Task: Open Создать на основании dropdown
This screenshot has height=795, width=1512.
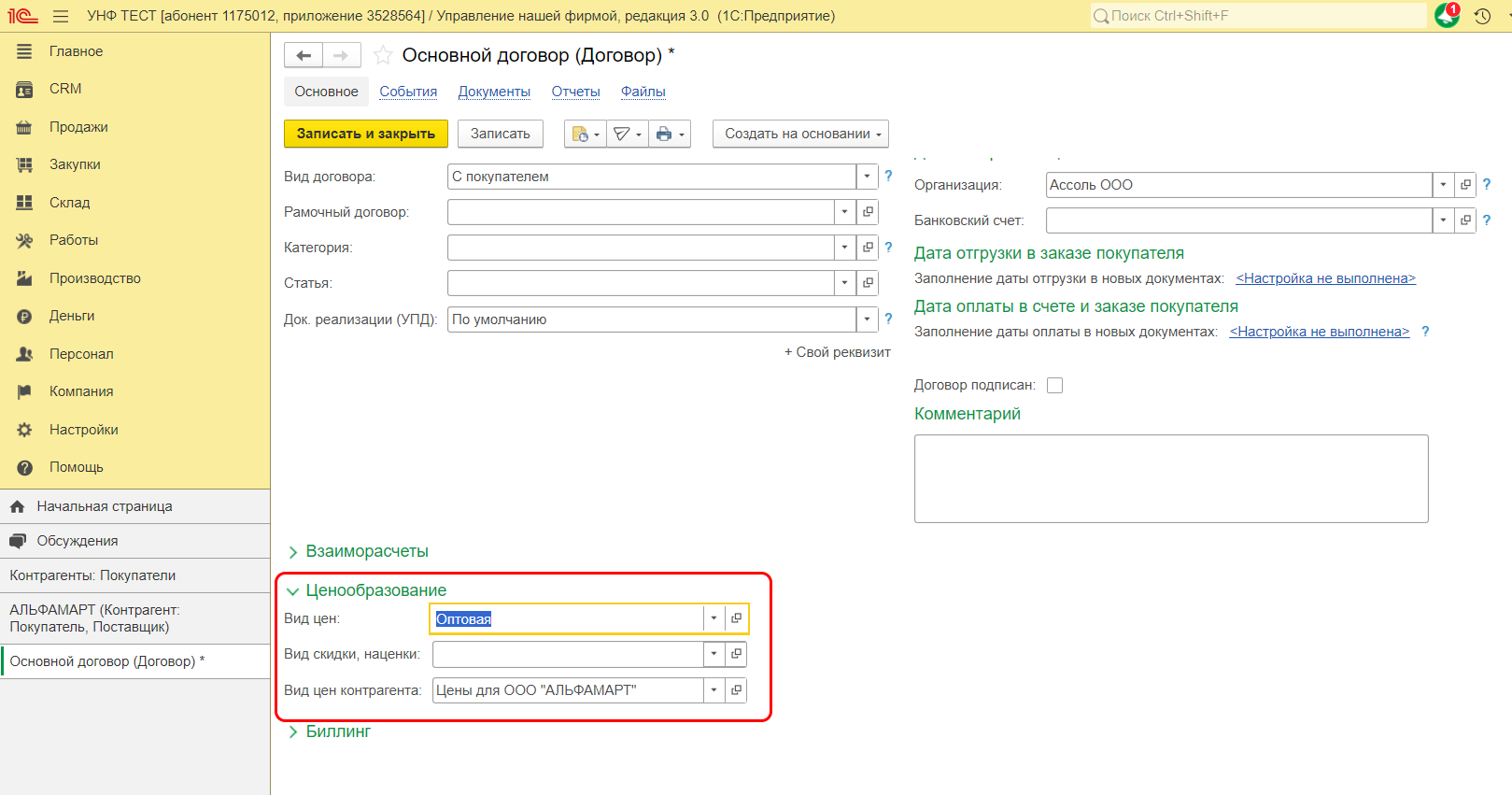Action: pyautogui.click(x=800, y=134)
